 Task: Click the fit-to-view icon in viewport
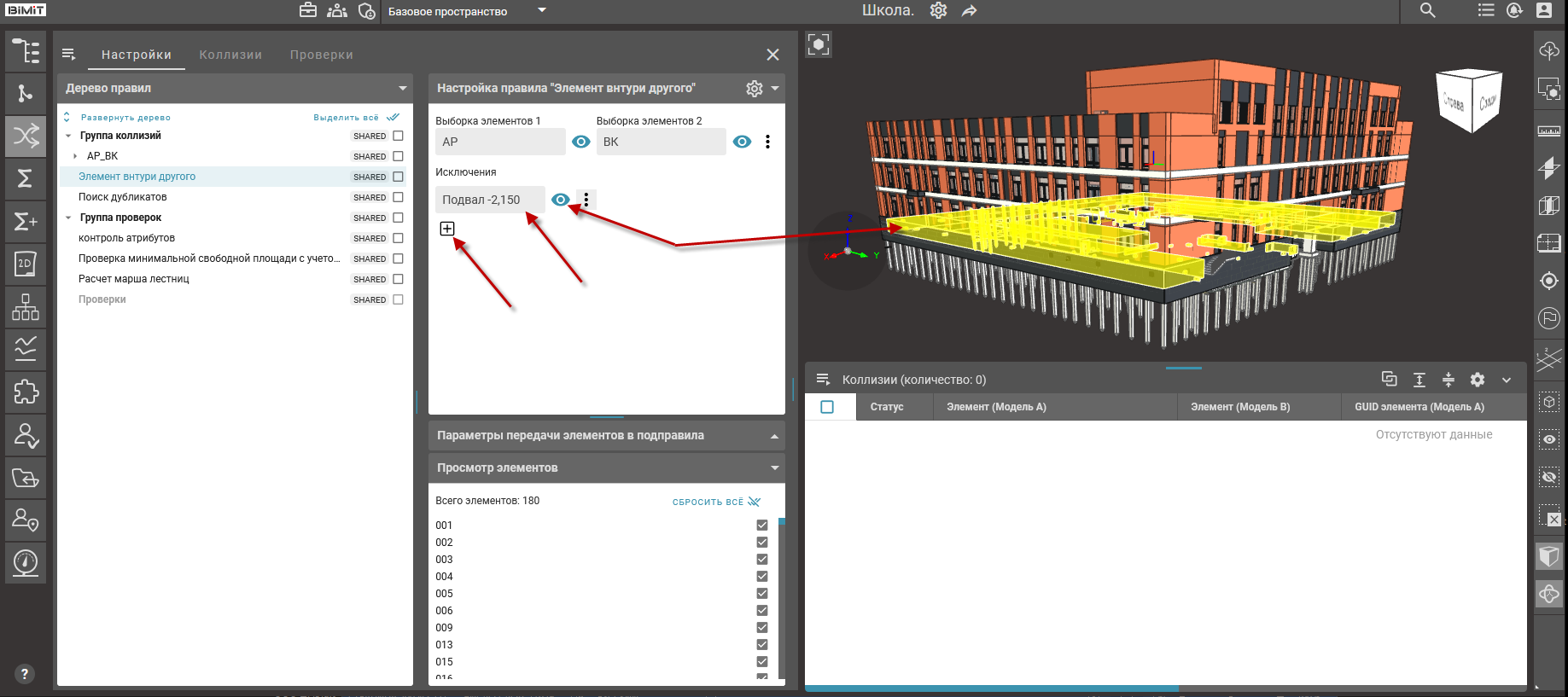(x=819, y=44)
